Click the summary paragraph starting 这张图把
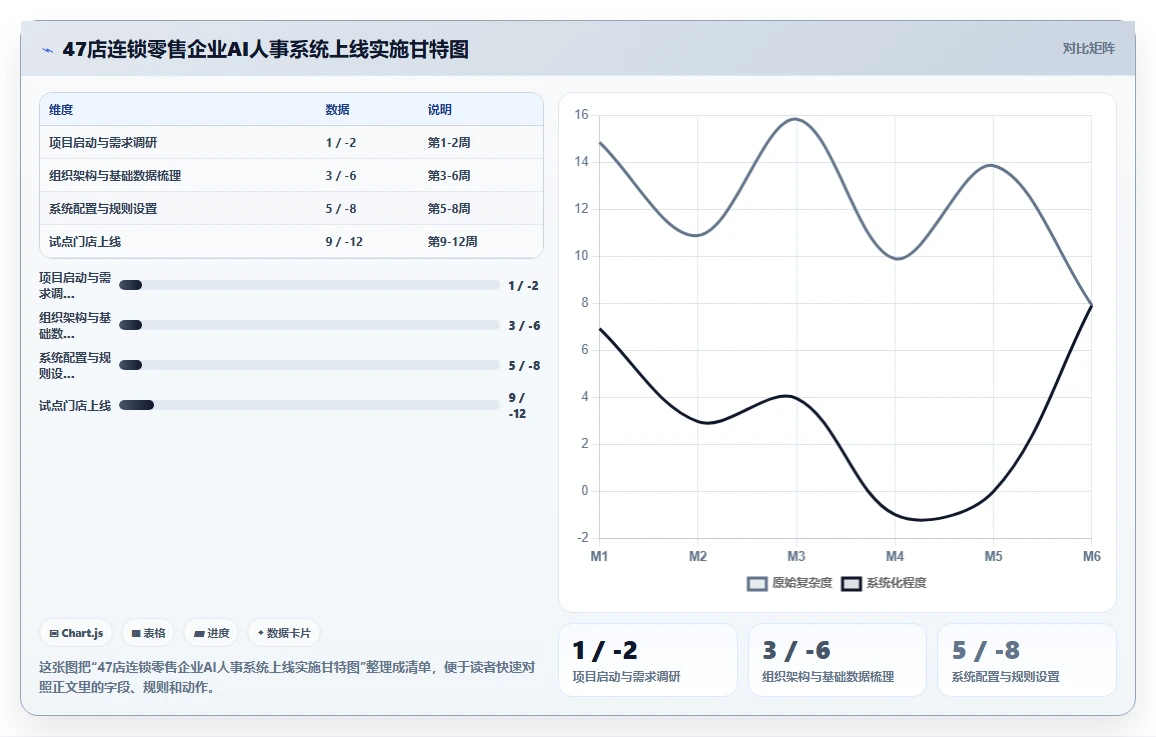Image resolution: width=1156 pixels, height=737 pixels. click(287, 677)
